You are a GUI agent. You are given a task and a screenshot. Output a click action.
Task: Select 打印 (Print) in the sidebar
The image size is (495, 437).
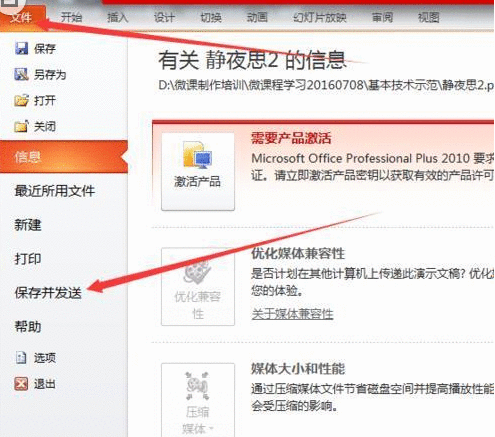(x=28, y=259)
